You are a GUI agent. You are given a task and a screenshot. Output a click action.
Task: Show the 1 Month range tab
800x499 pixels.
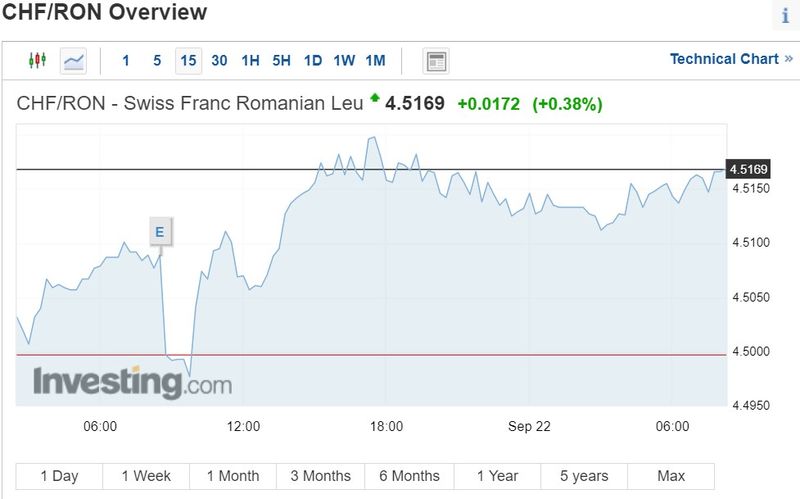(233, 476)
